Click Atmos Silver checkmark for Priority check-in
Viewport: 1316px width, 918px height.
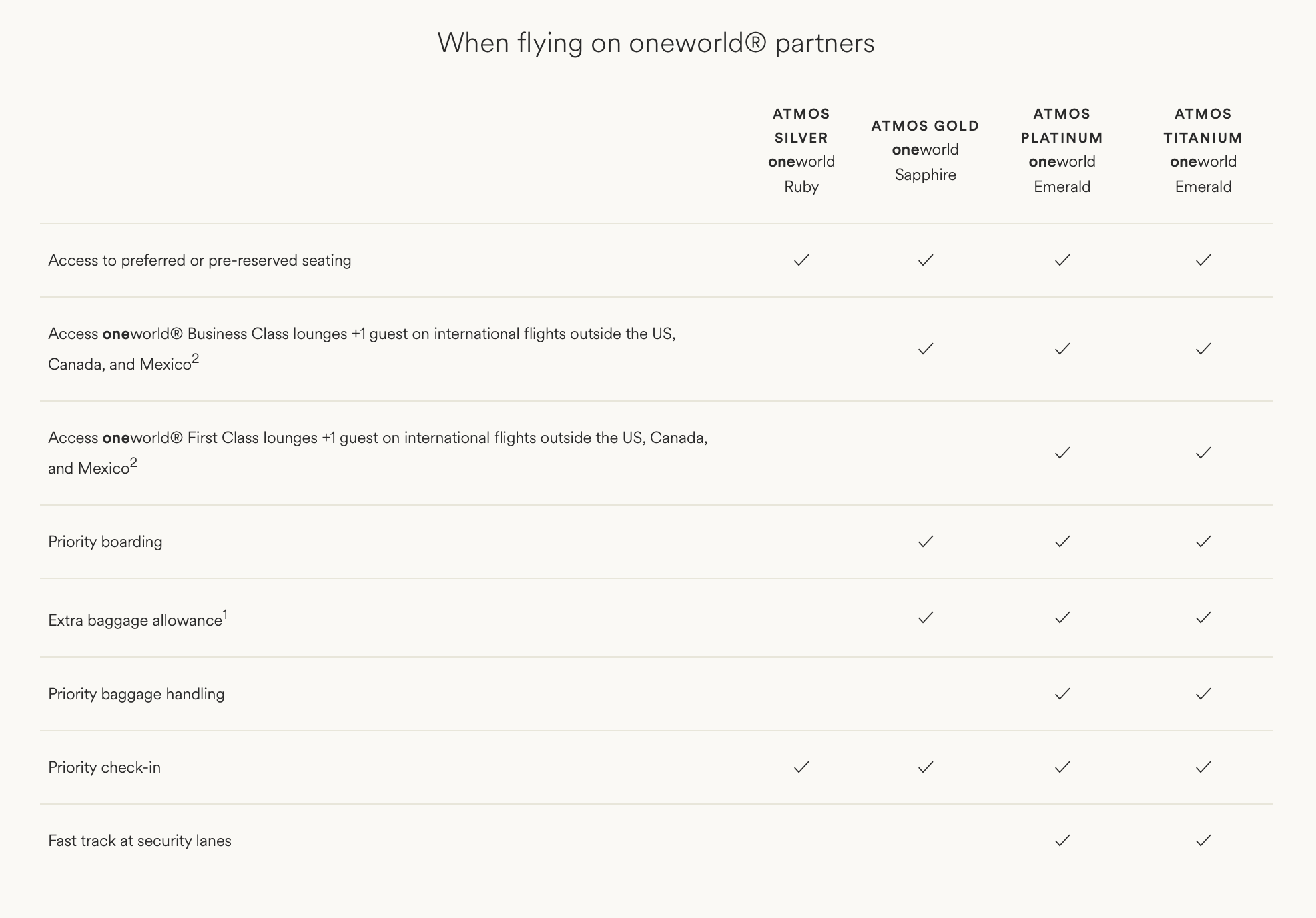pyautogui.click(x=801, y=767)
